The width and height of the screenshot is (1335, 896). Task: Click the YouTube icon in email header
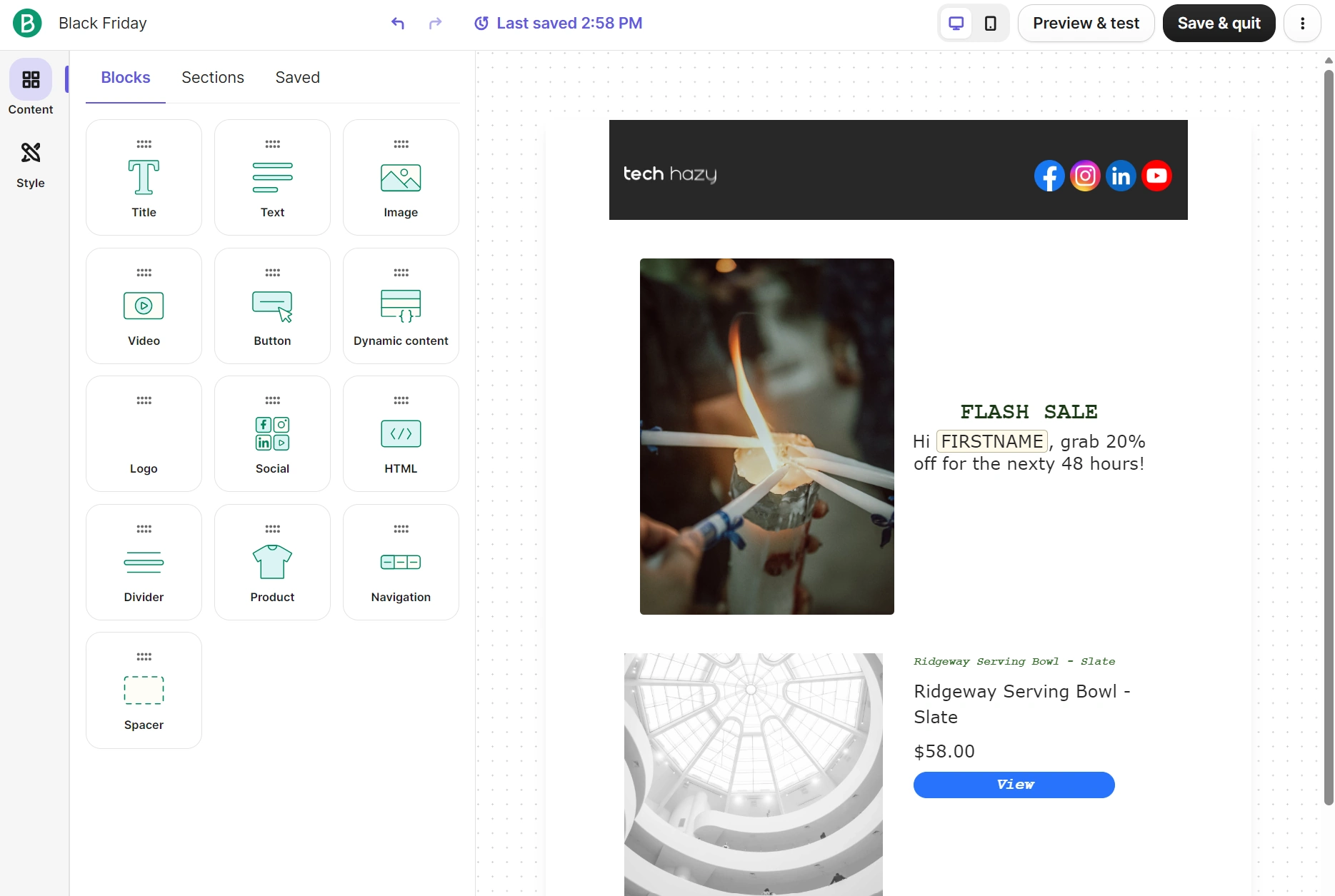coord(1156,176)
